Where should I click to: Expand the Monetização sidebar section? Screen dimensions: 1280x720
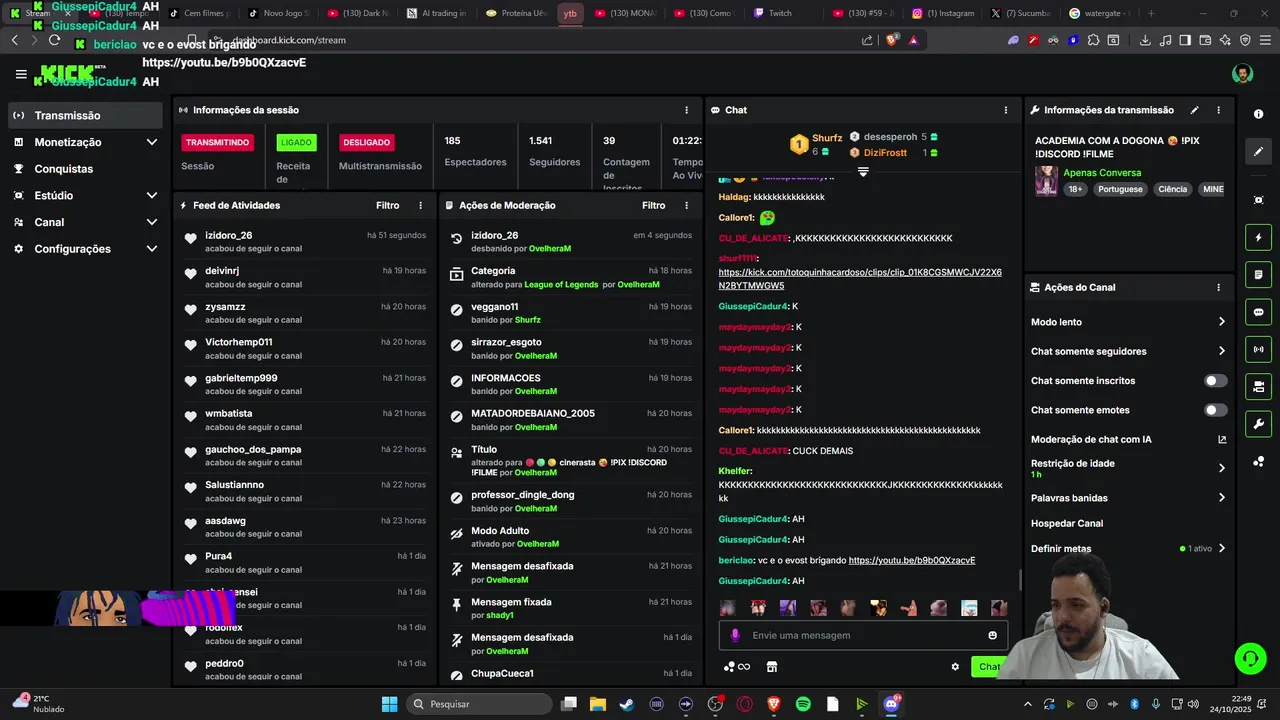pos(152,142)
